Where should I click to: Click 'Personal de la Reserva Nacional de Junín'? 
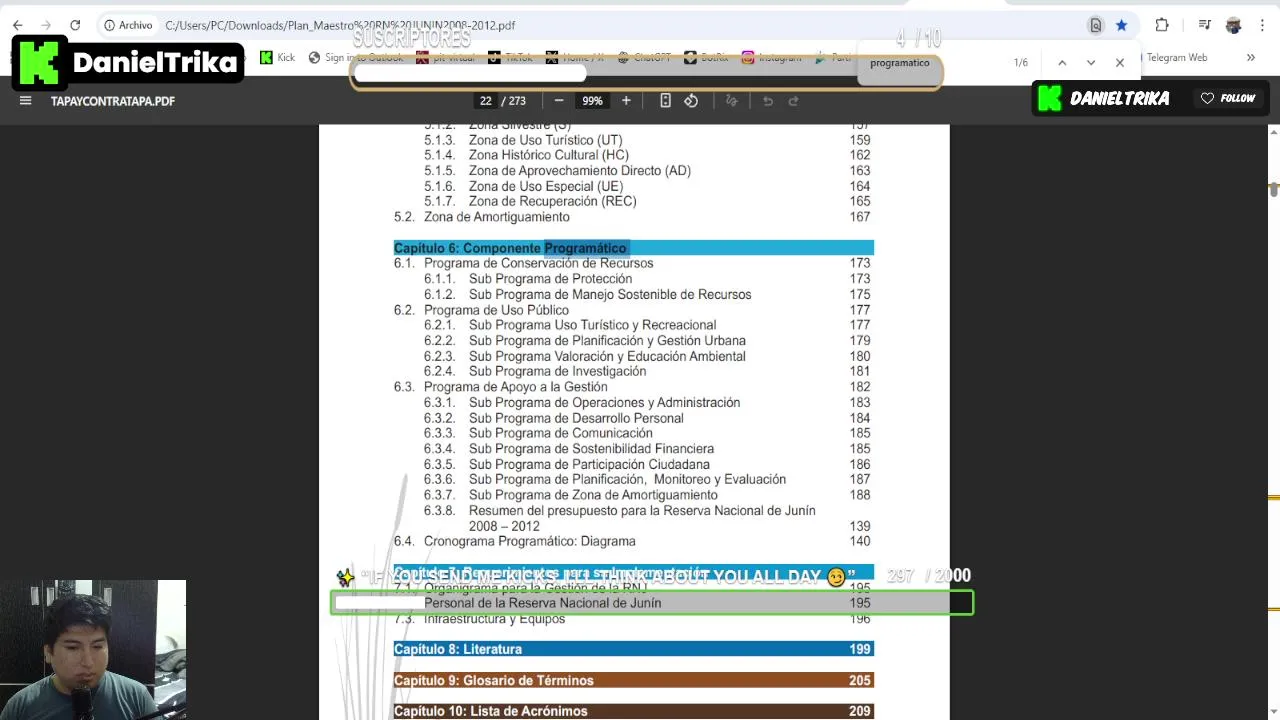(543, 603)
